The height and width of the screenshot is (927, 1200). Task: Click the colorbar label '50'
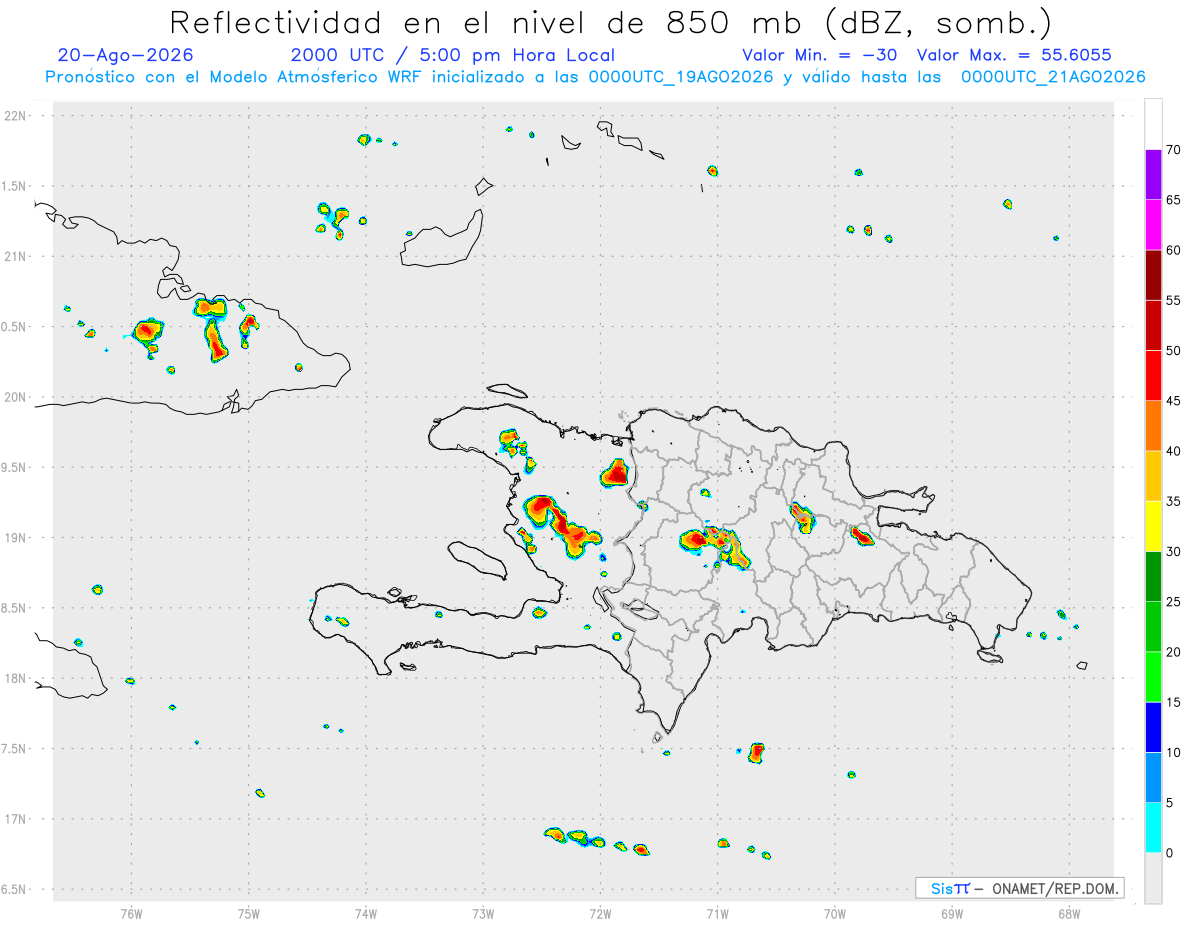pos(1174,351)
